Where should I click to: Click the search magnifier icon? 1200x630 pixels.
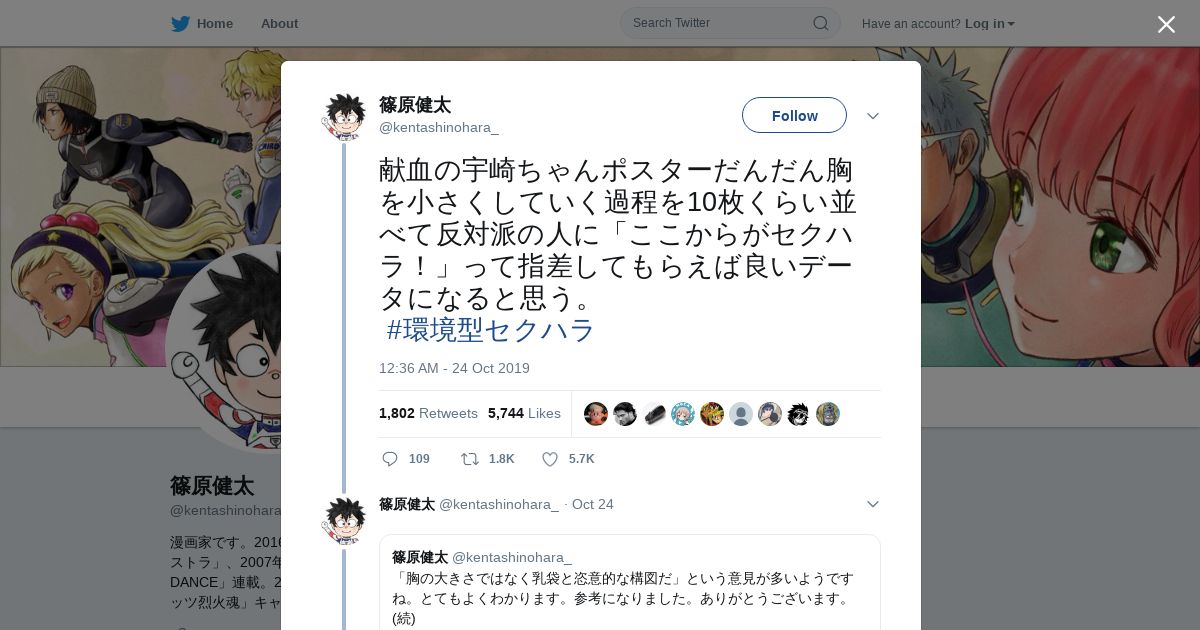(x=820, y=23)
